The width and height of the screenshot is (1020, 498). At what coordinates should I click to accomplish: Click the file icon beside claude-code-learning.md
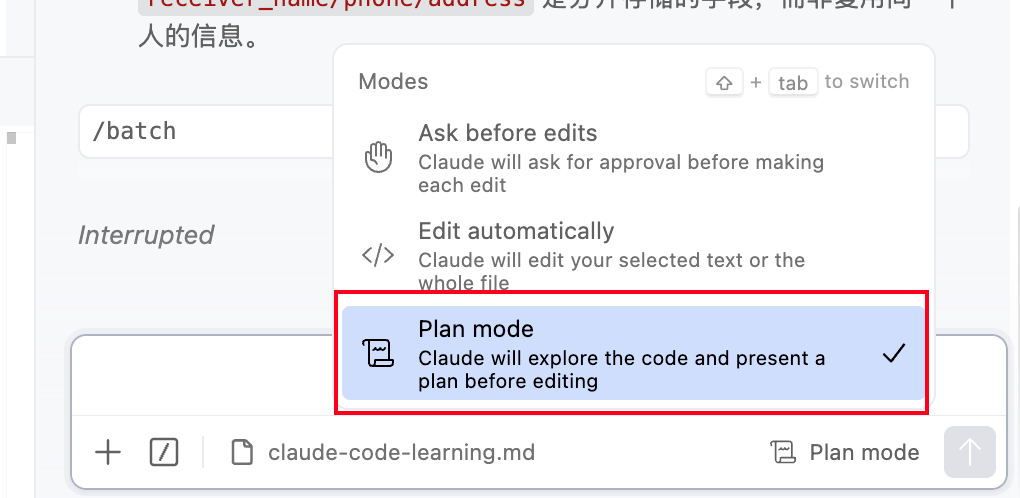point(242,452)
